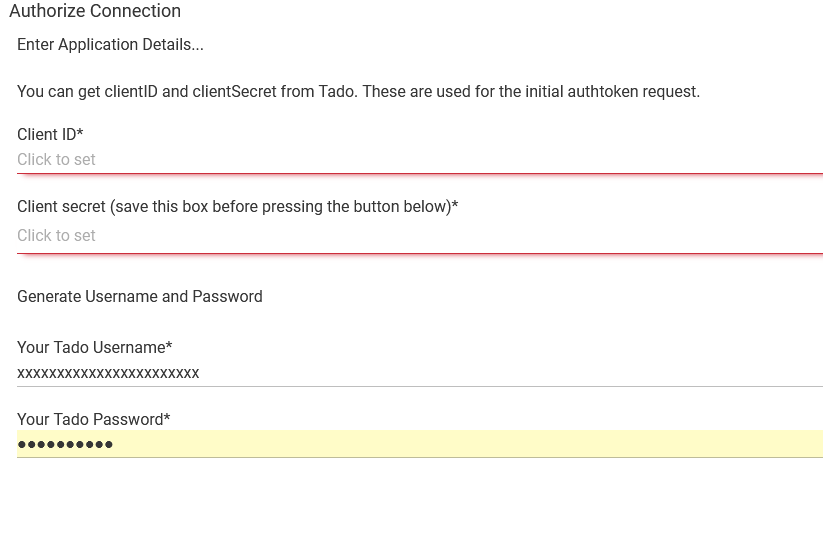Click Generate Username and Password text

140,297
